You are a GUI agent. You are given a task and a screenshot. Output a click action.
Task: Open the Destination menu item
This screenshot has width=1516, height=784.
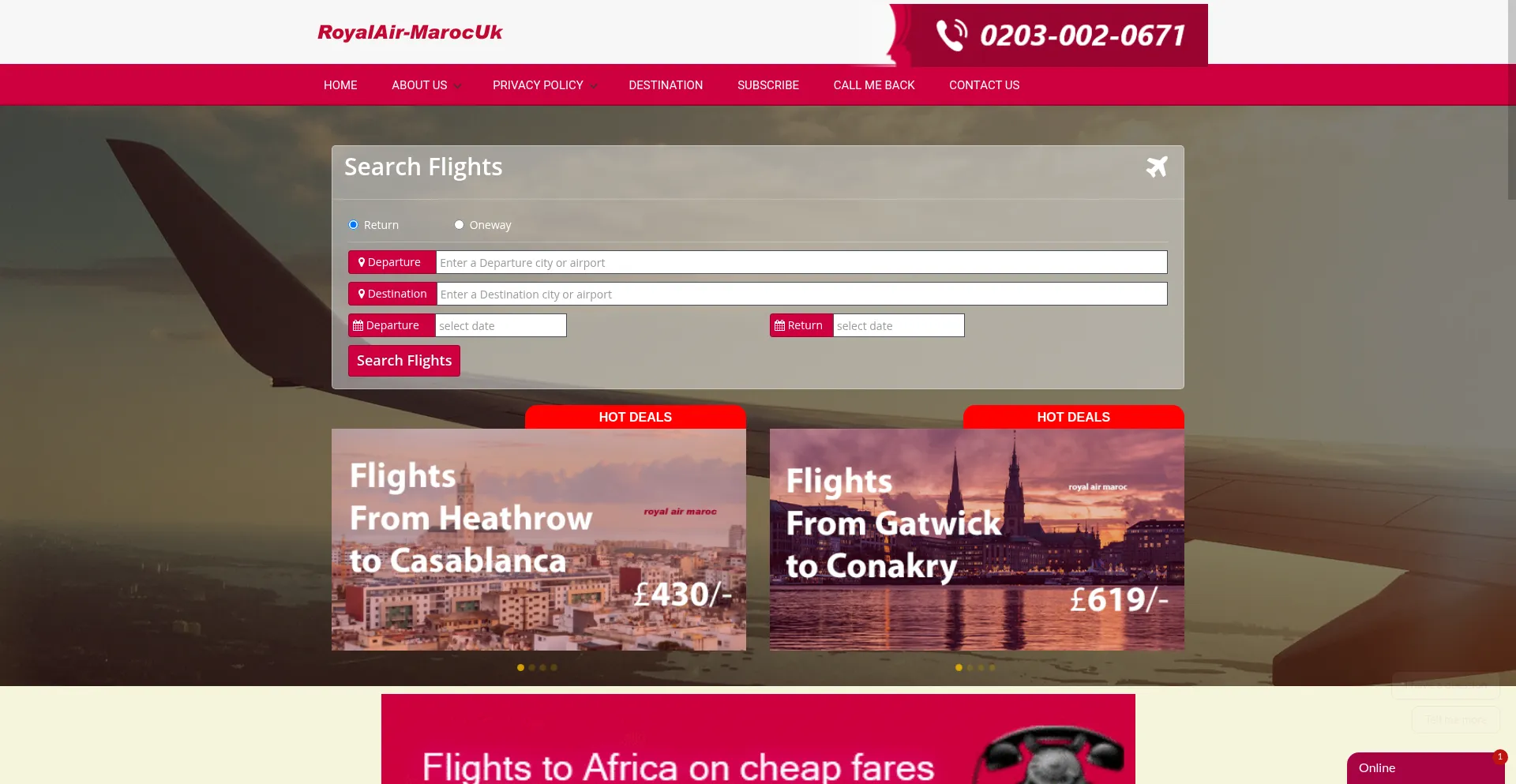coord(666,85)
